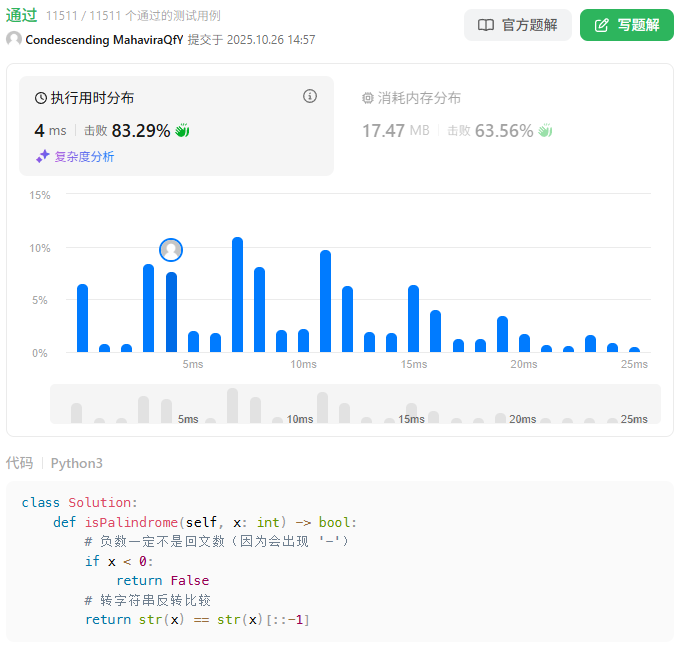This screenshot has width=685, height=651.
Task: Click the clapping hands next to 63.56%
Action: click(545, 130)
